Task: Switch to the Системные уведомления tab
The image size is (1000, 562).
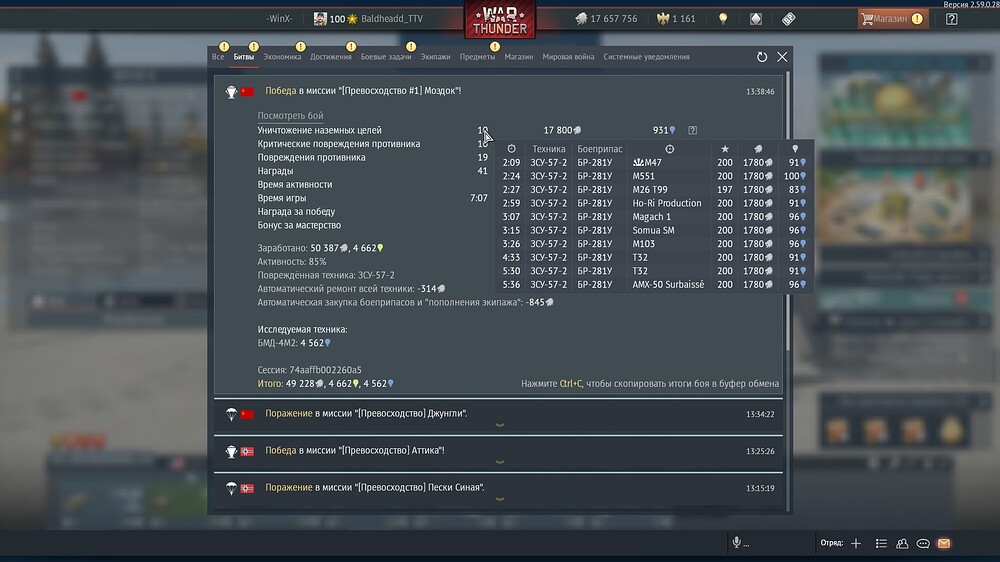Action: (x=646, y=57)
